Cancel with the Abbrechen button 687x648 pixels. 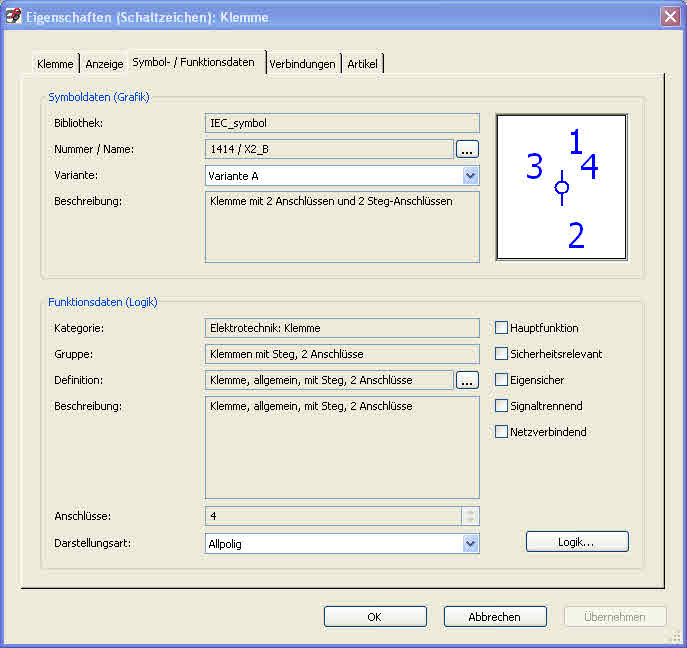[495, 617]
